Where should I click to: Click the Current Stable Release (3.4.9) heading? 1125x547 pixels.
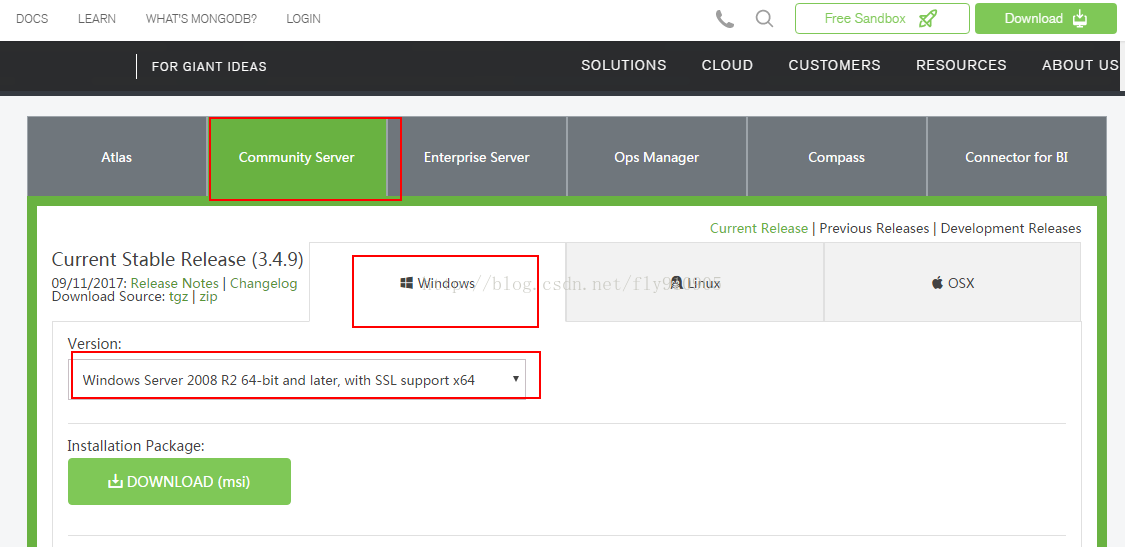[178, 258]
